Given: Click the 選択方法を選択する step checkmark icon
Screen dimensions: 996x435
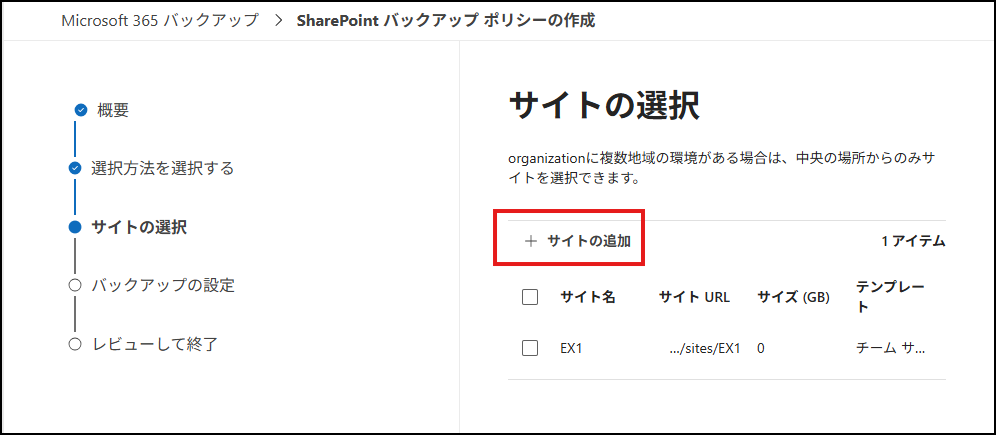Looking at the screenshot, I should [x=75, y=168].
